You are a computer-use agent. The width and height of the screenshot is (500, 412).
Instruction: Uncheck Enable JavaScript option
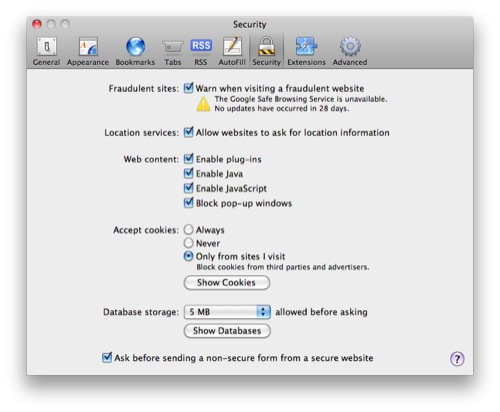(x=189, y=188)
